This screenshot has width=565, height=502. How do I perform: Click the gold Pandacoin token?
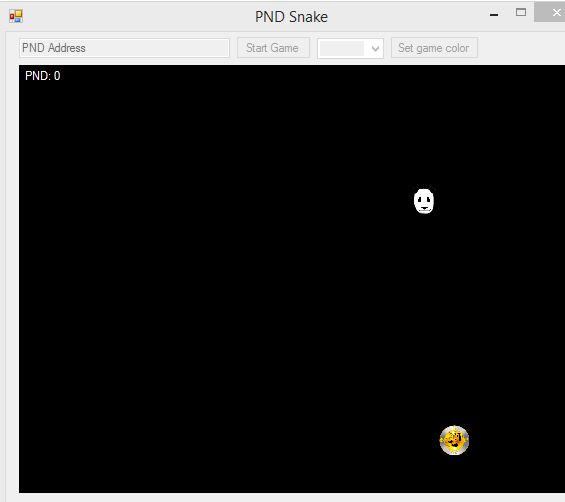tap(454, 440)
